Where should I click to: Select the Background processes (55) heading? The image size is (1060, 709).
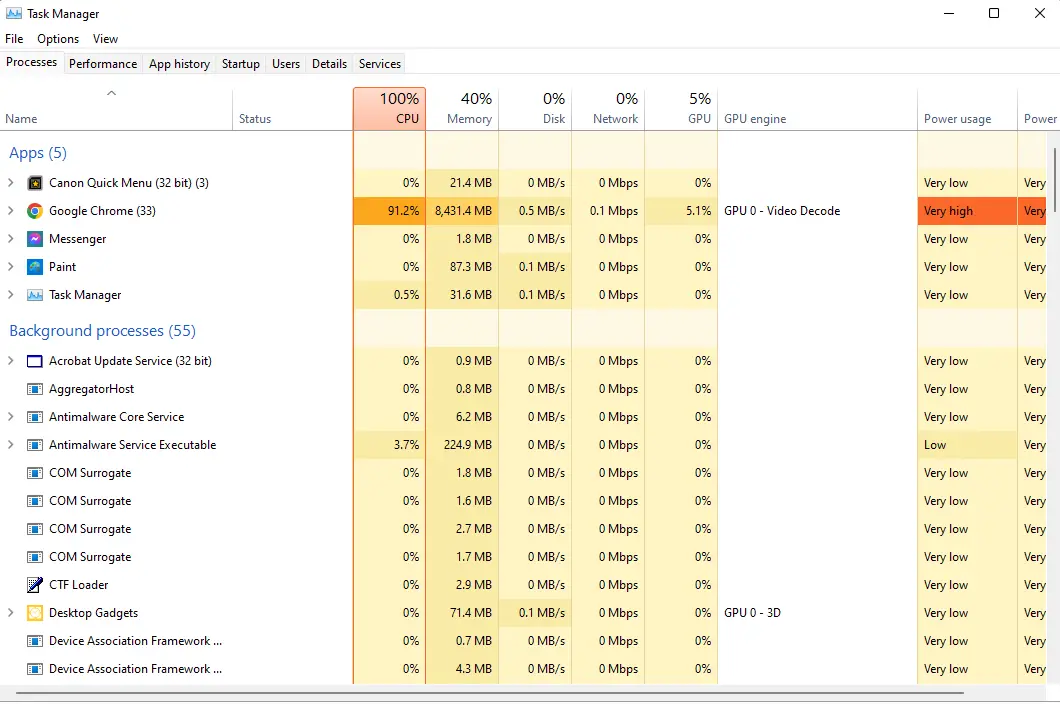point(103,331)
